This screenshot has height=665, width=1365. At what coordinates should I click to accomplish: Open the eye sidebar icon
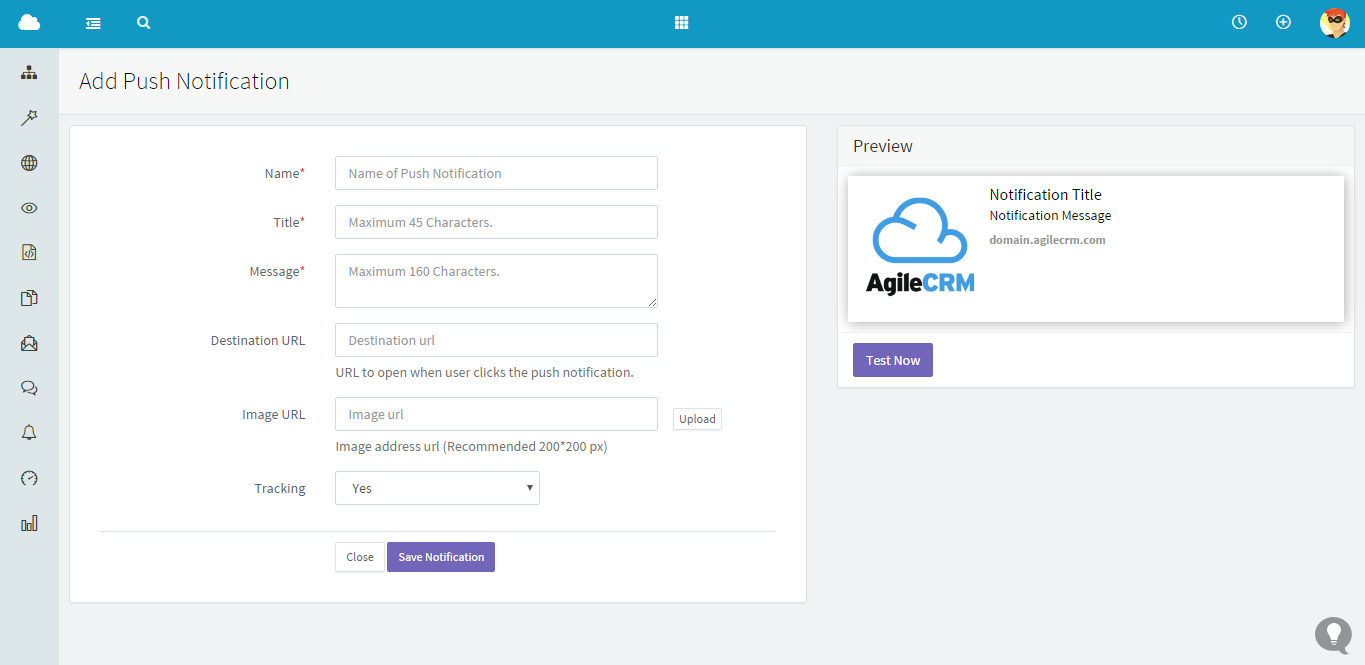[x=29, y=208]
